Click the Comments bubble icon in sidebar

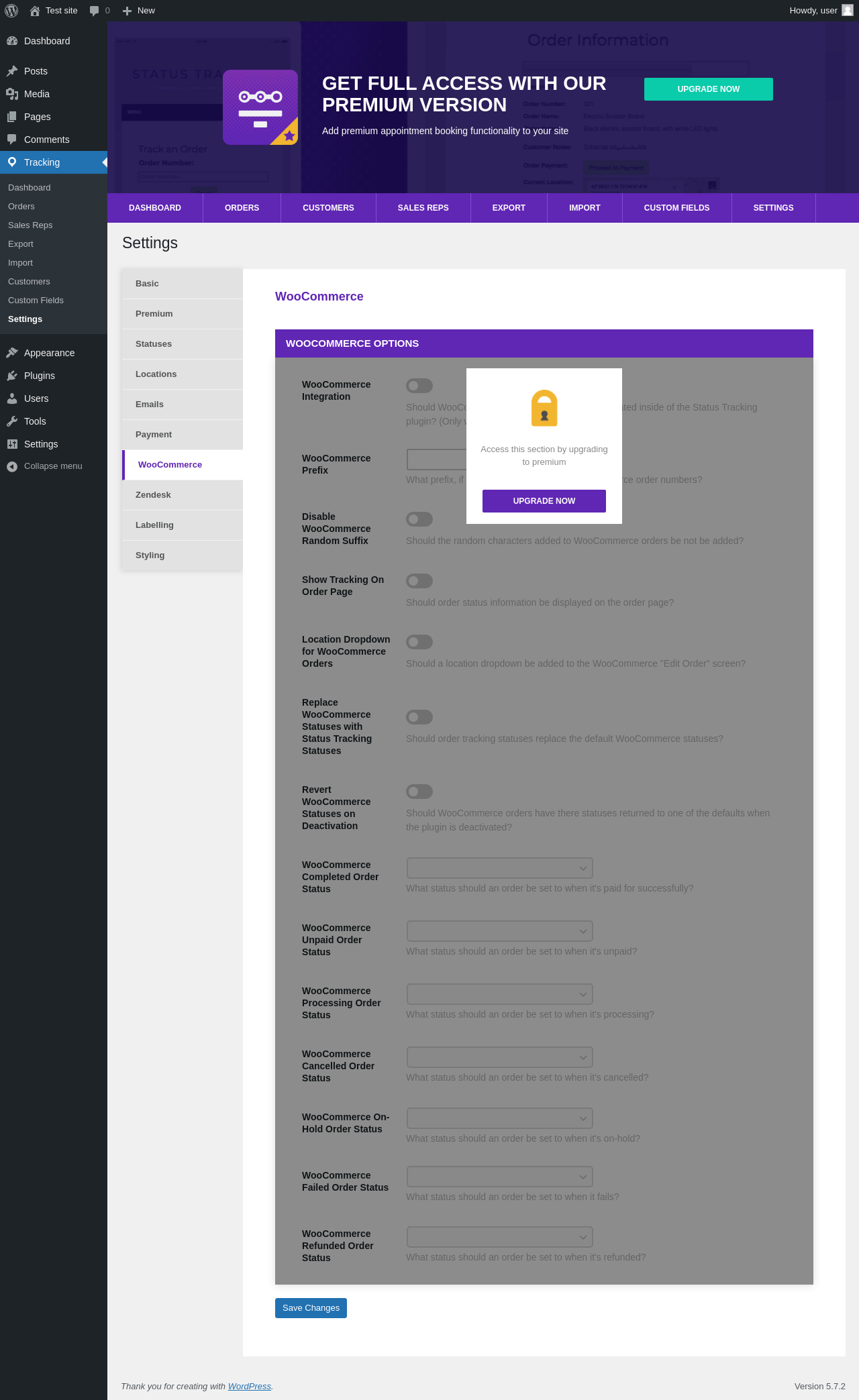pyautogui.click(x=12, y=140)
